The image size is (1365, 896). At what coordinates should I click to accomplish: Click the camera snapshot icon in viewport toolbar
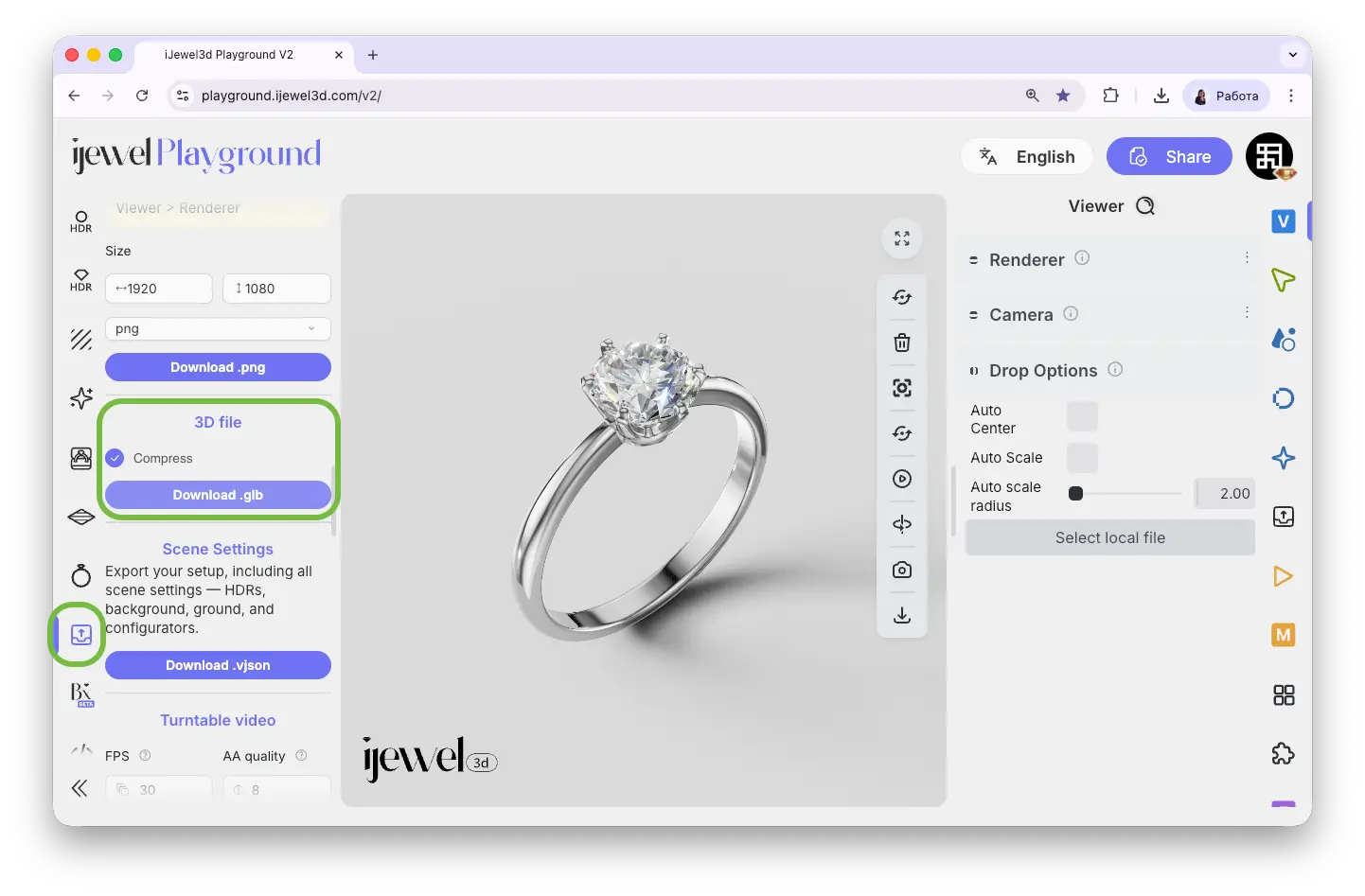[x=902, y=570]
